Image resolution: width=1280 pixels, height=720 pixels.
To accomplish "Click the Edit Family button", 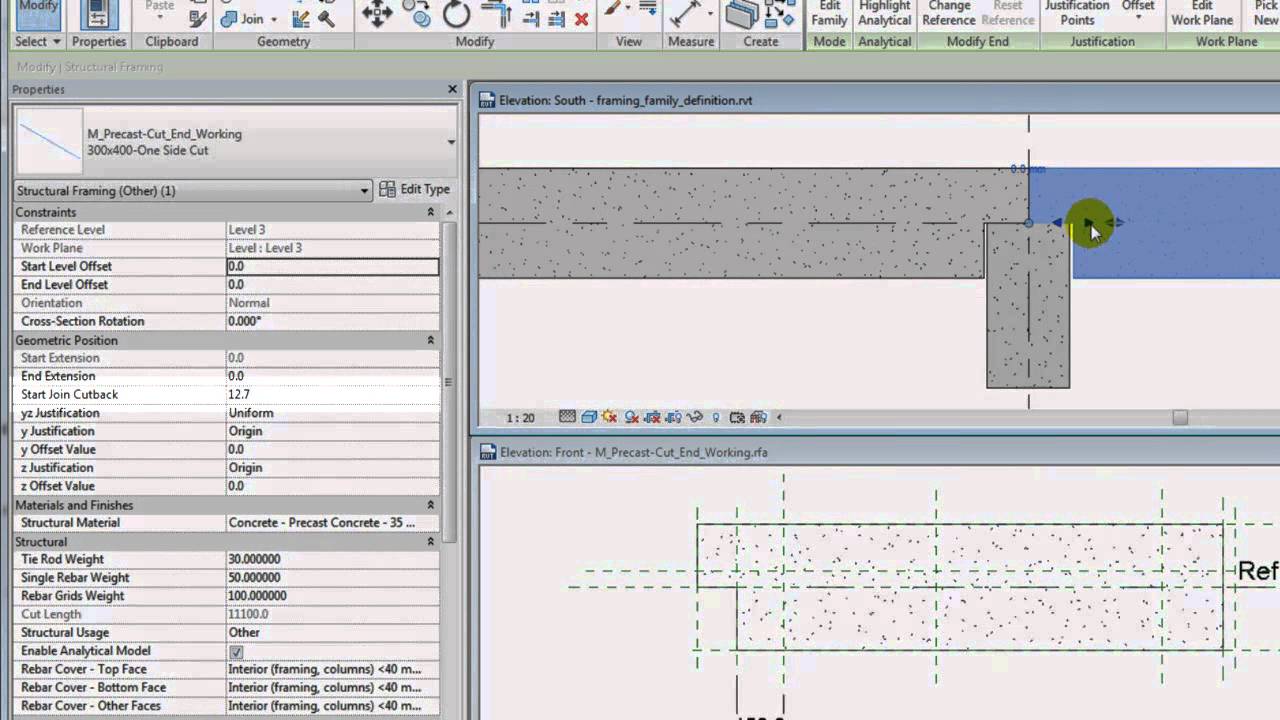I will point(829,13).
